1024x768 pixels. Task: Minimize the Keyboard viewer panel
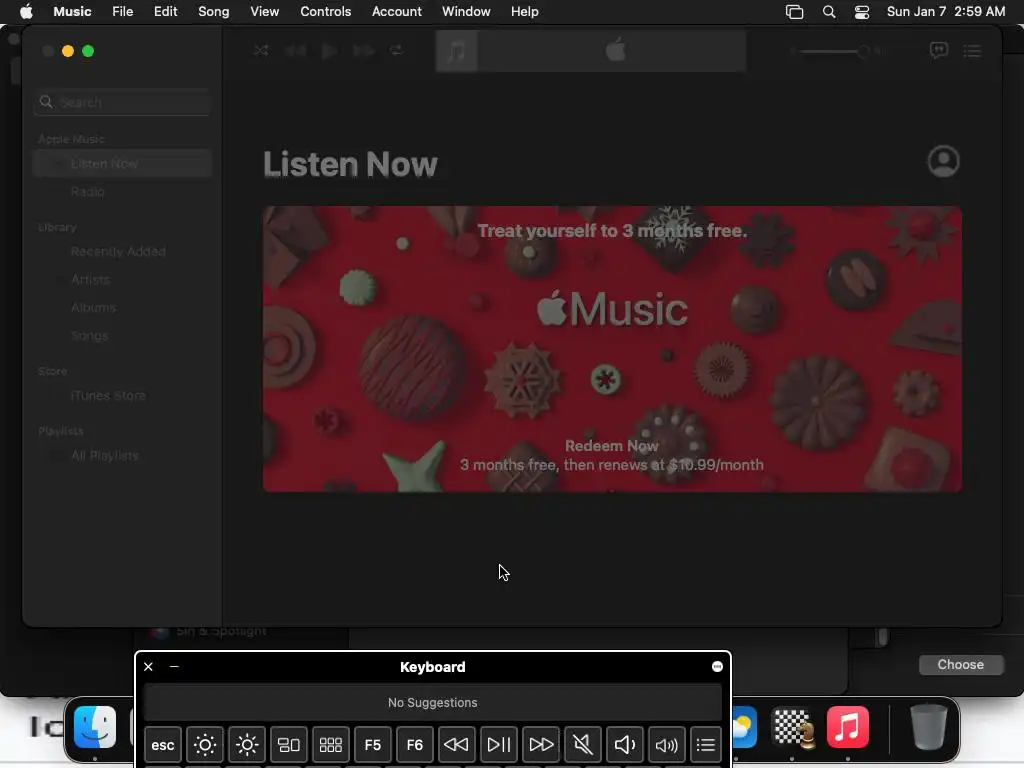point(174,667)
